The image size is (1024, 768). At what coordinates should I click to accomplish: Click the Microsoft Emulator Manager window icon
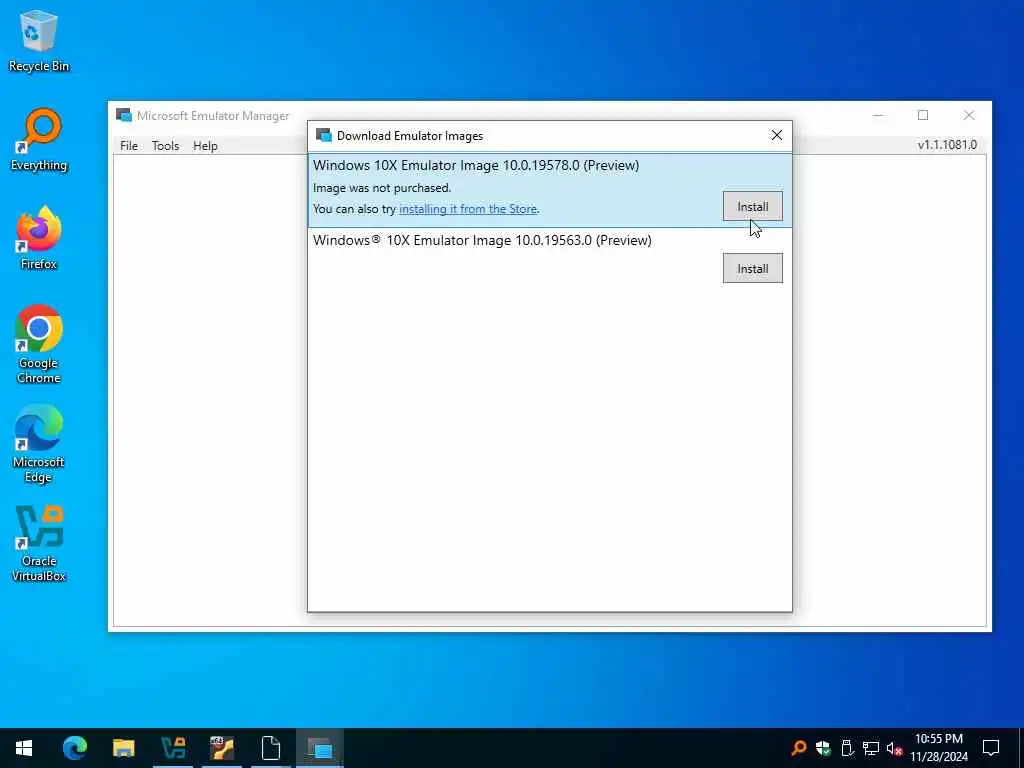[123, 115]
